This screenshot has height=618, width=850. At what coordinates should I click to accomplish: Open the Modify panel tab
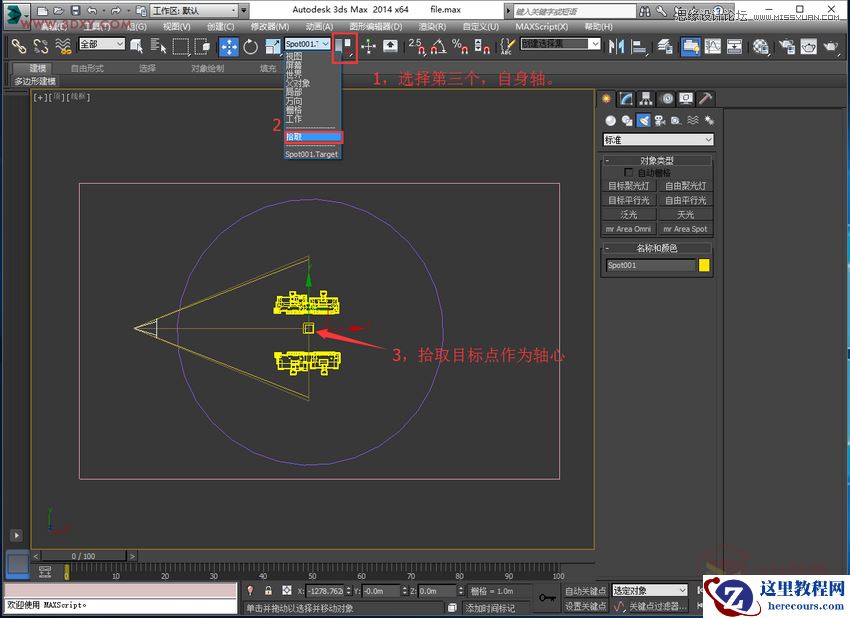pyautogui.click(x=625, y=98)
